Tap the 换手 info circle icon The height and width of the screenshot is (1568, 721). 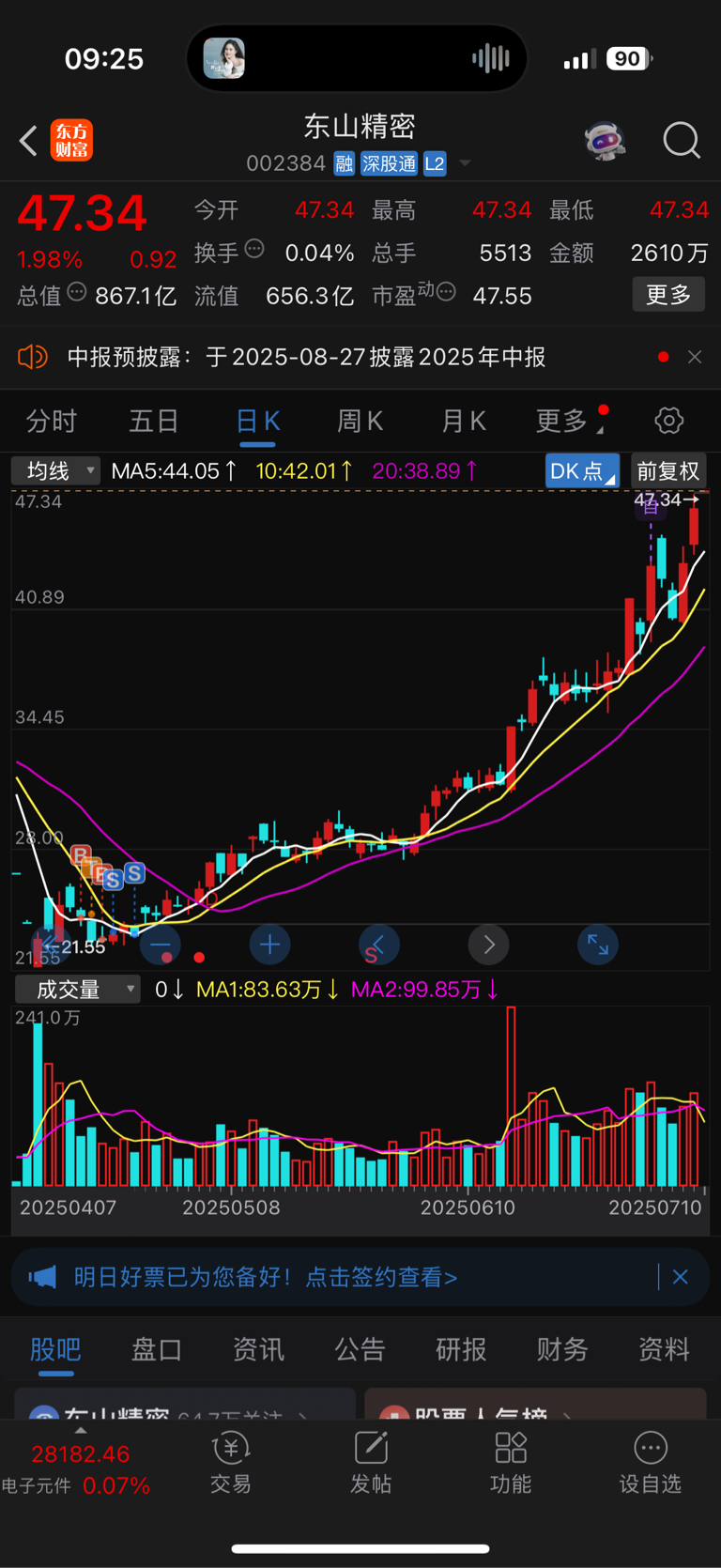click(x=254, y=249)
